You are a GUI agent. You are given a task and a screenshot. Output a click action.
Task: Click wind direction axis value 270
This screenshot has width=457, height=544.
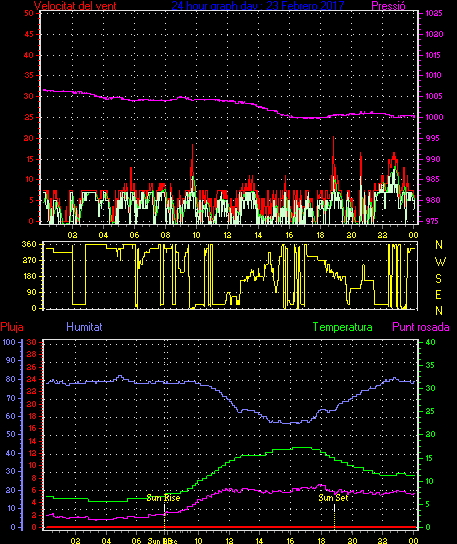coord(29,260)
